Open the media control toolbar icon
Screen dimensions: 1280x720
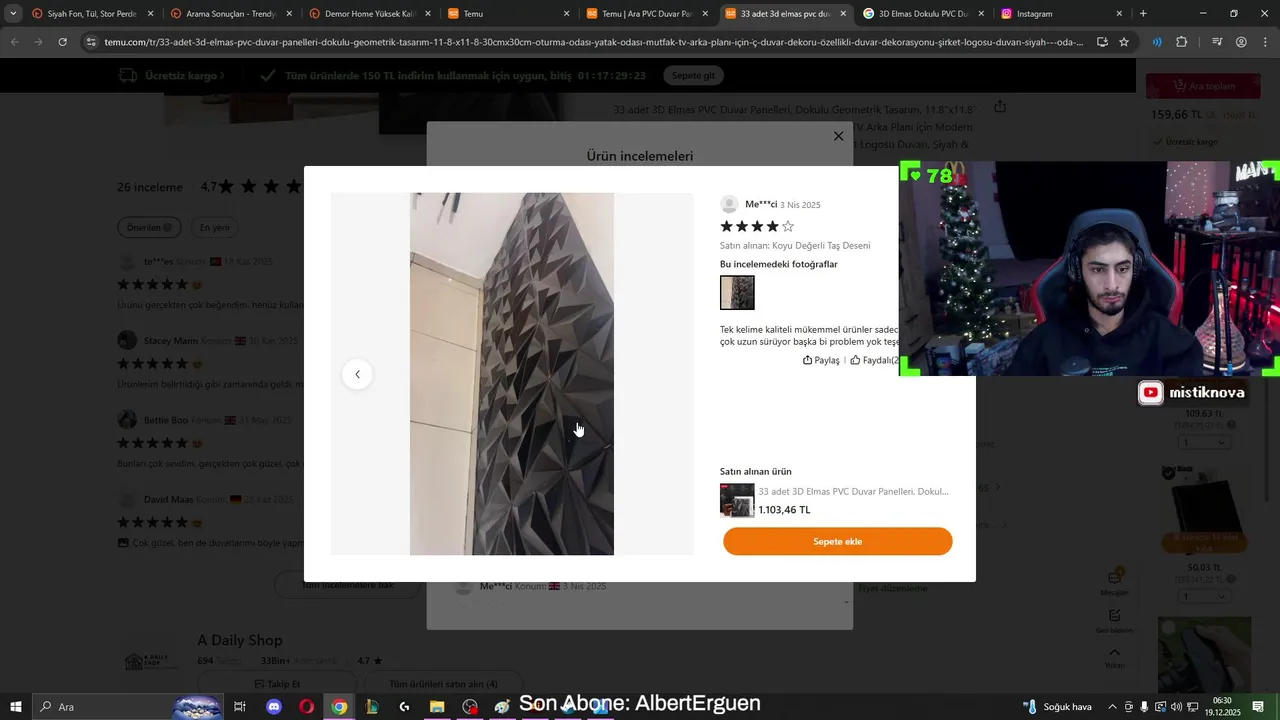point(1217,42)
